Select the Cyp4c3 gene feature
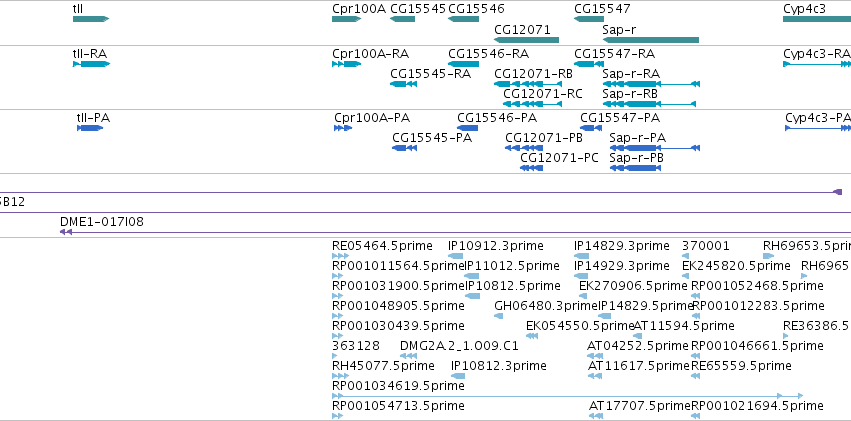851x421 pixels. (x=817, y=19)
